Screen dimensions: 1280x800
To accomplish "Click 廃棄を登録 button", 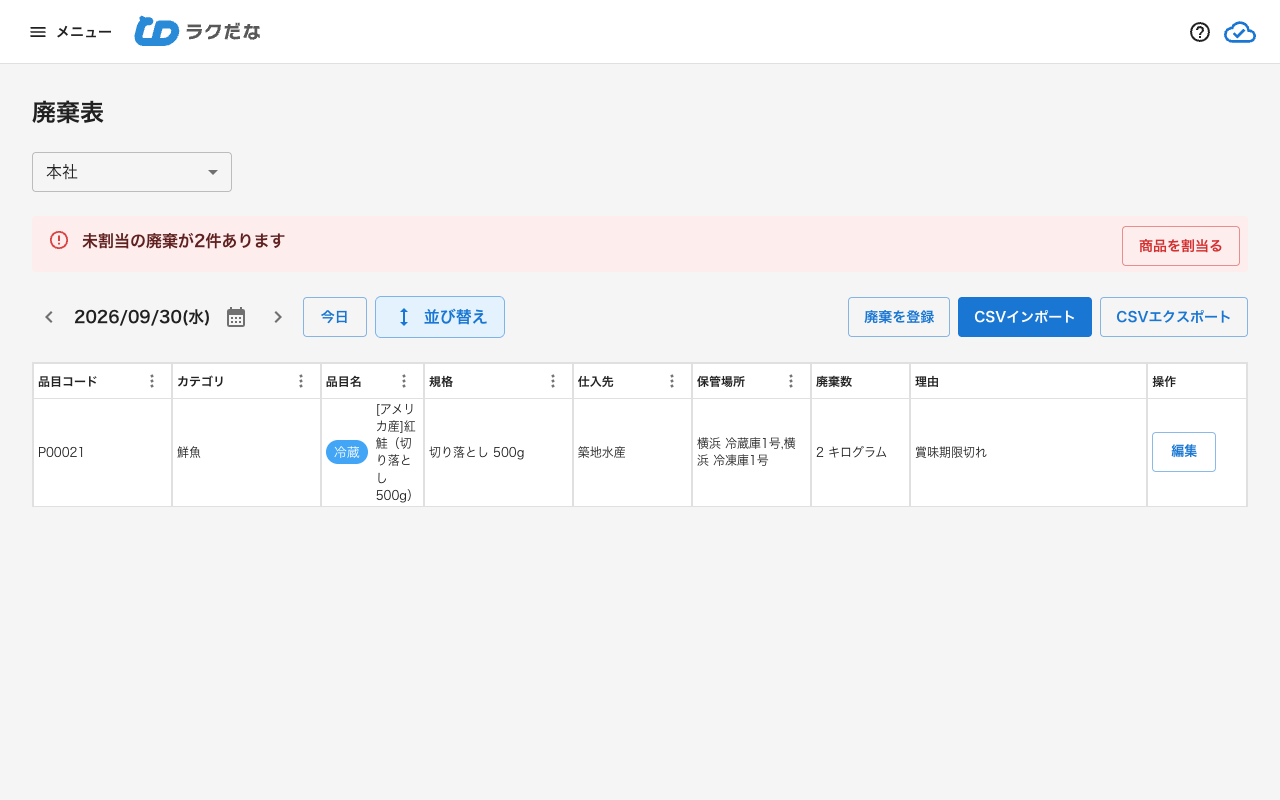I will point(899,317).
